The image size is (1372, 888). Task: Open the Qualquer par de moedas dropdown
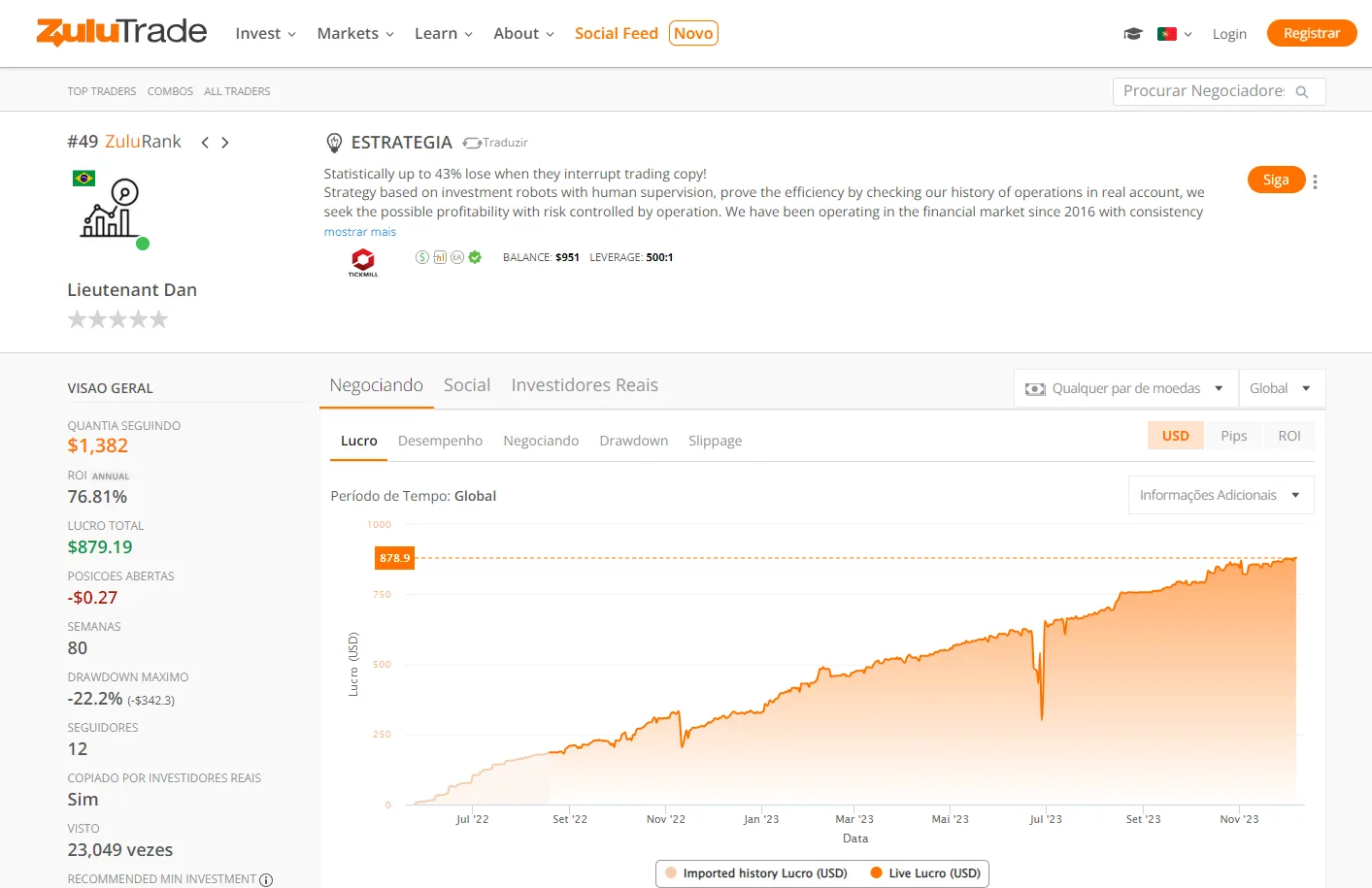tap(1126, 388)
